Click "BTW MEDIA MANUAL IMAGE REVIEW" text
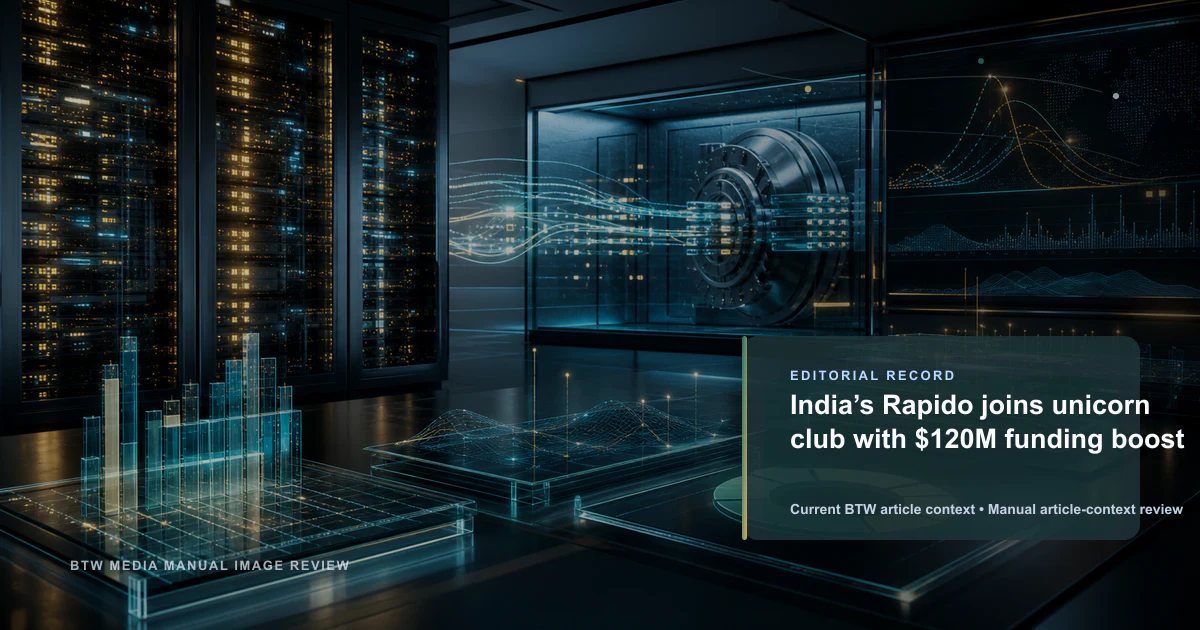1200x630 pixels. 210,566
